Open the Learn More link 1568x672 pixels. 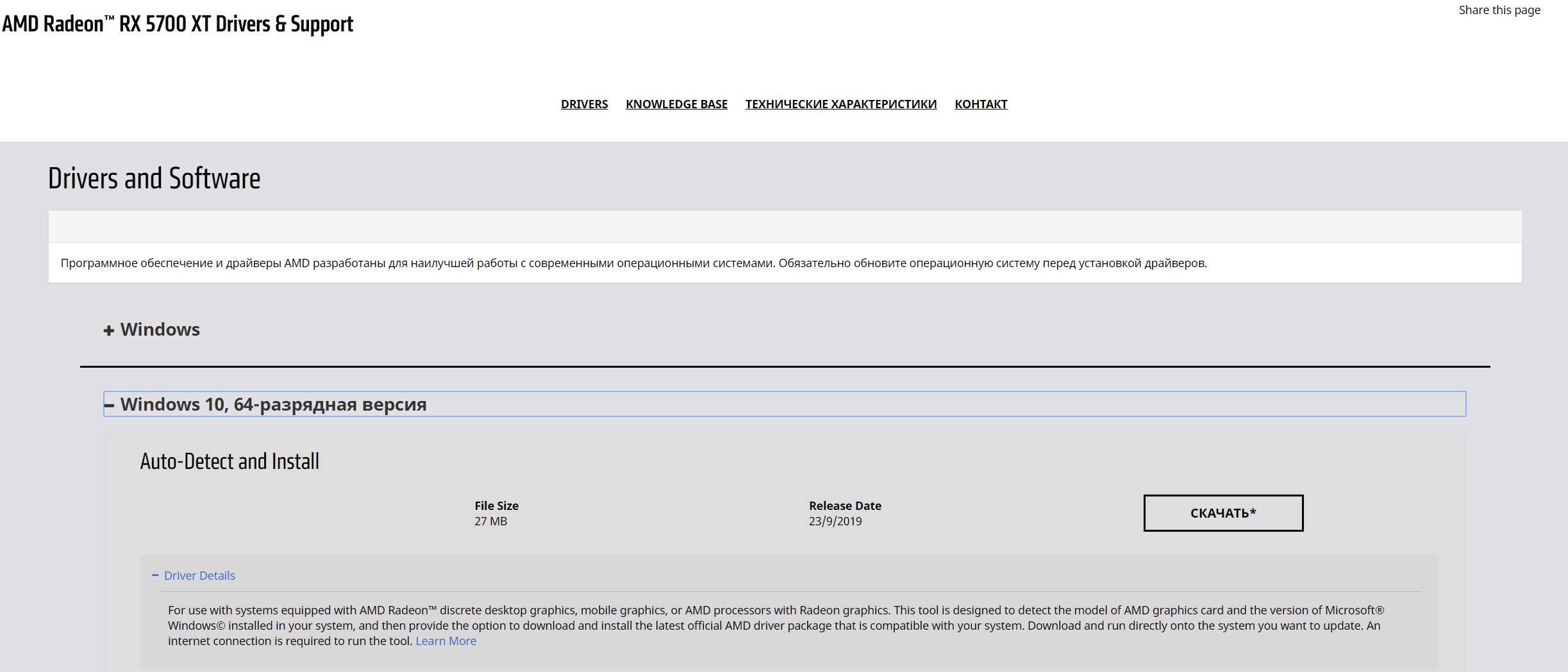[x=446, y=641]
